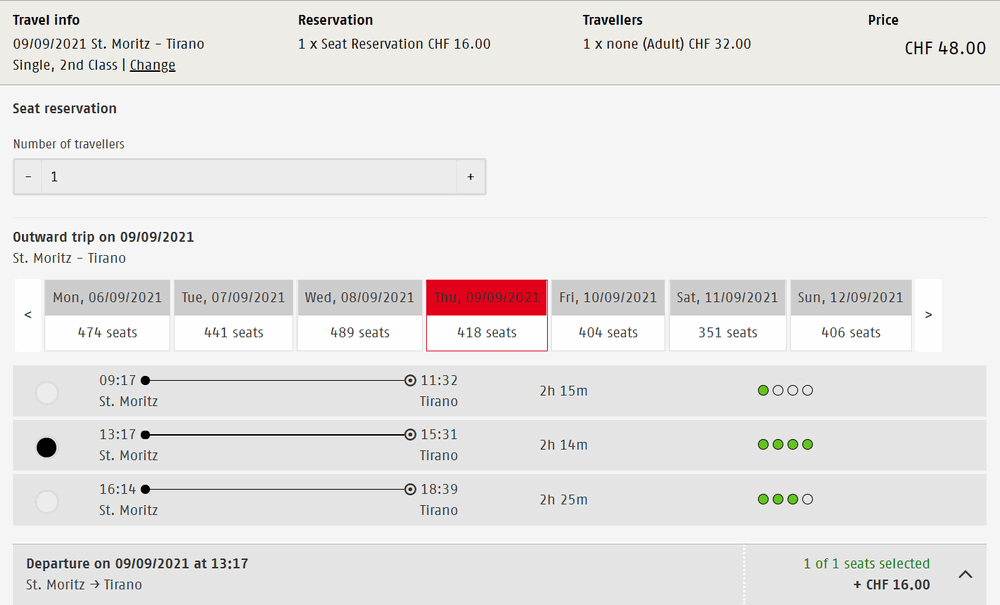This screenshot has width=1000, height=605.
Task: Click the Change link for travel info
Action: click(152, 65)
